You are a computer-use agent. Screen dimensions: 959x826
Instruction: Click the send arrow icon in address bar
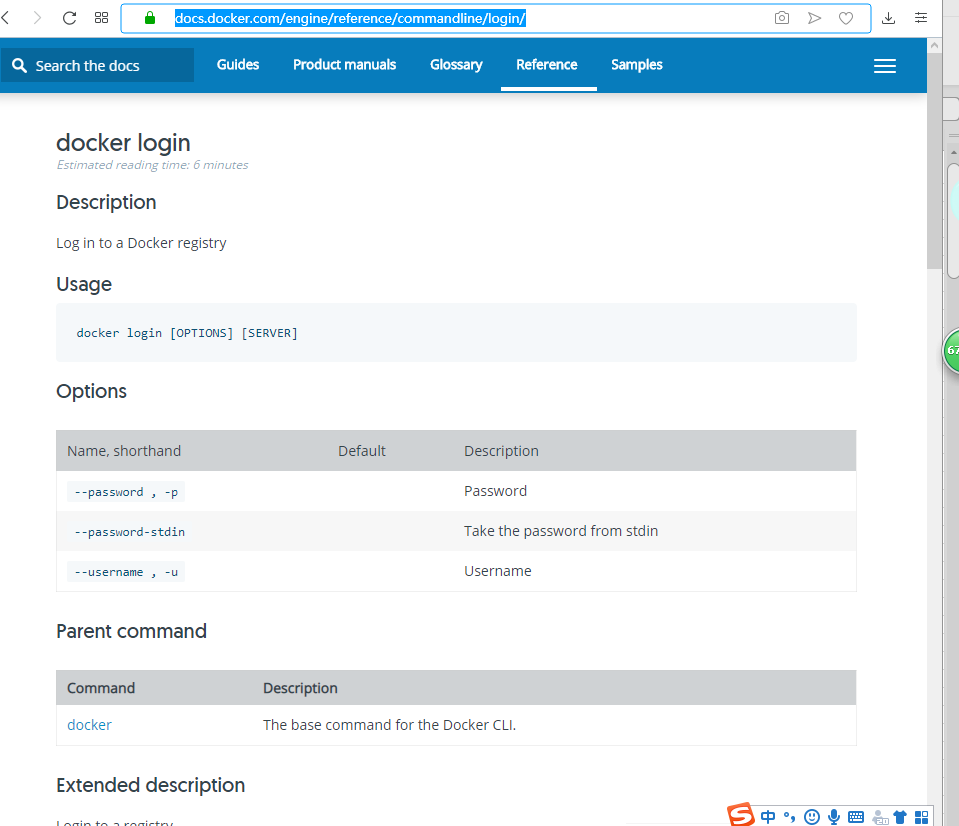point(814,18)
